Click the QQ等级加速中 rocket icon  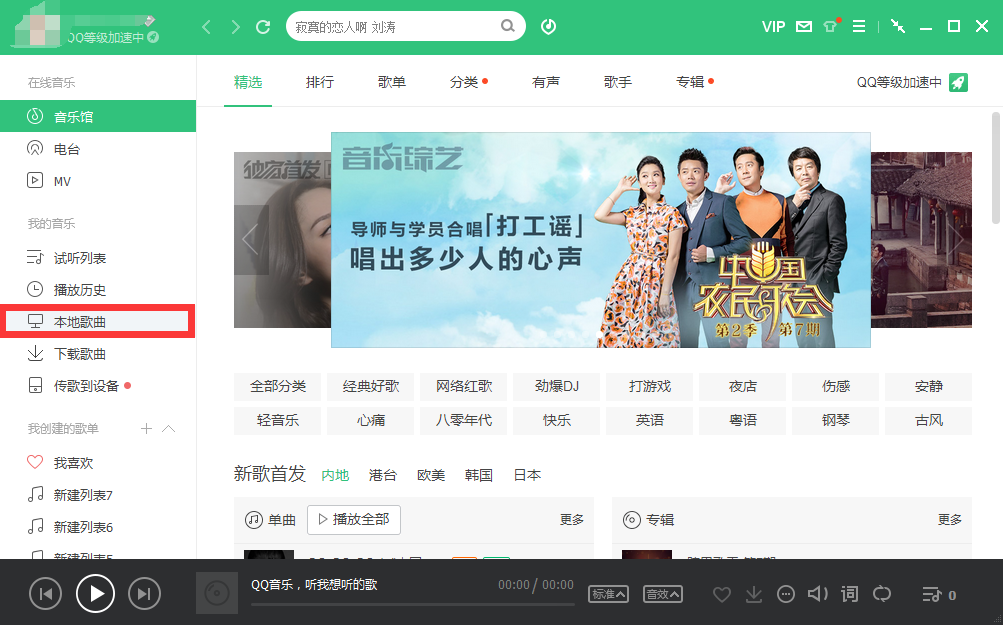click(958, 83)
